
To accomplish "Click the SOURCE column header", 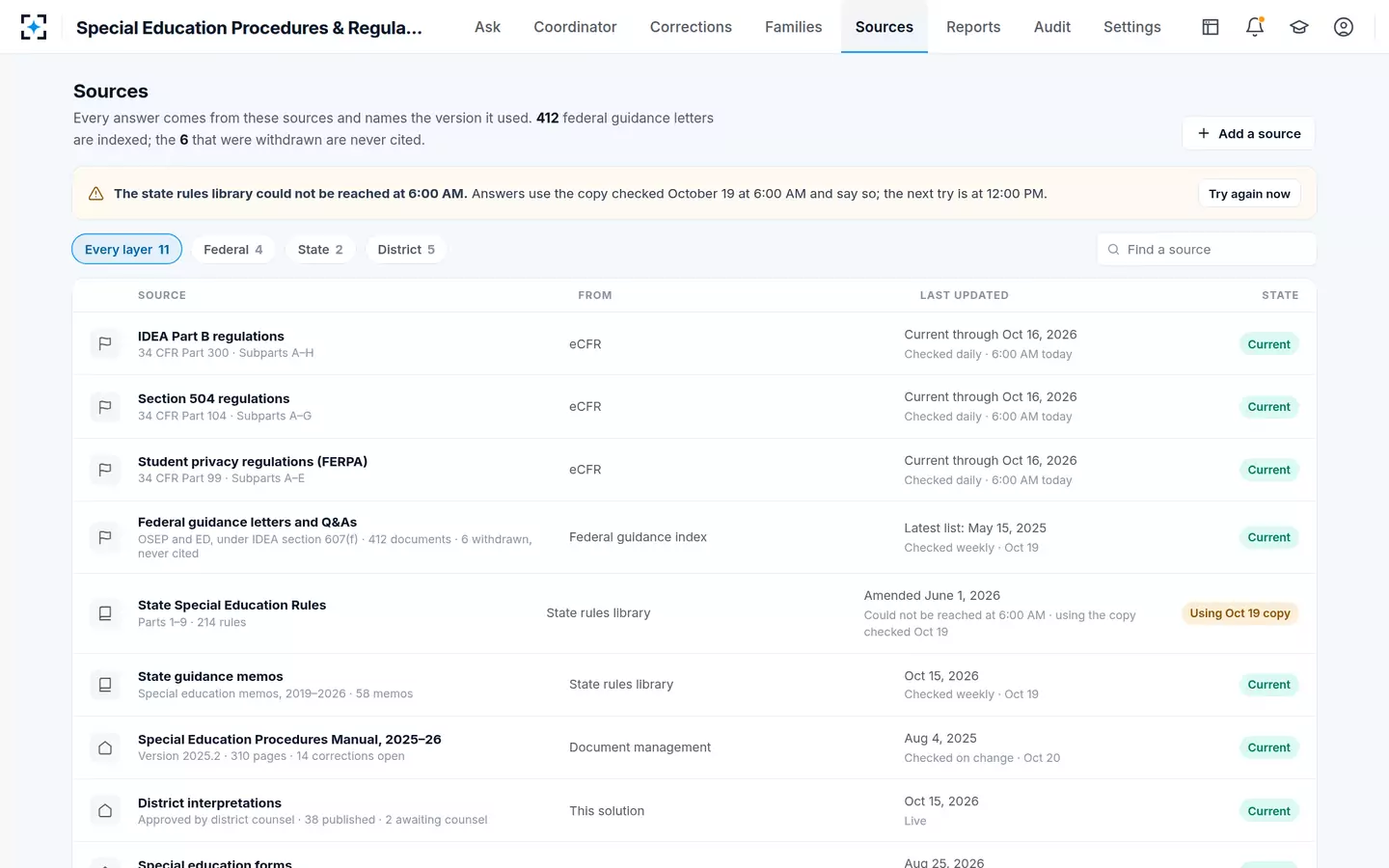I will pyautogui.click(x=162, y=296).
